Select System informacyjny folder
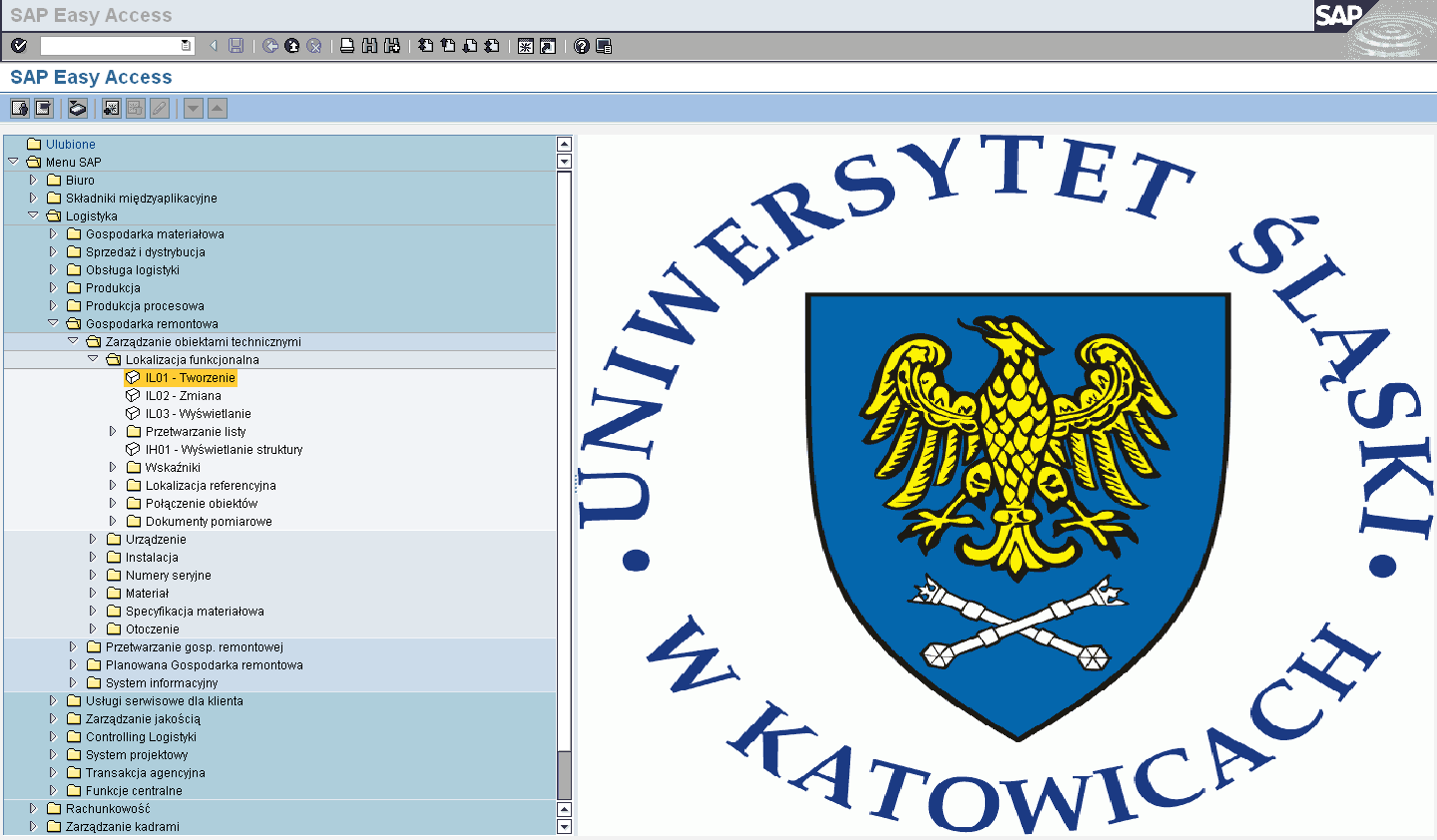 pos(162,683)
